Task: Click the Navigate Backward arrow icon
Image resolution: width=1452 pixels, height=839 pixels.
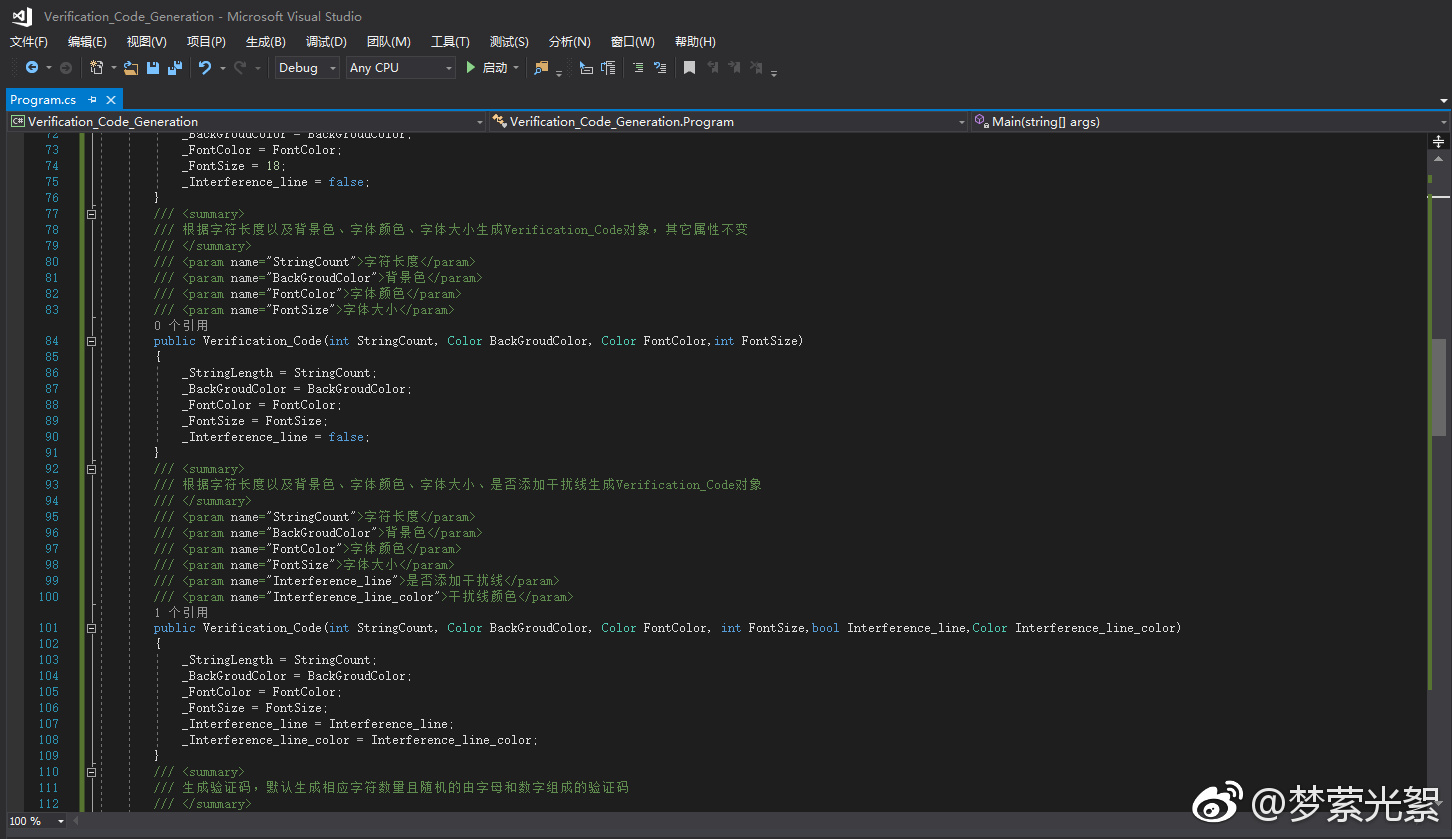Action: click(32, 68)
